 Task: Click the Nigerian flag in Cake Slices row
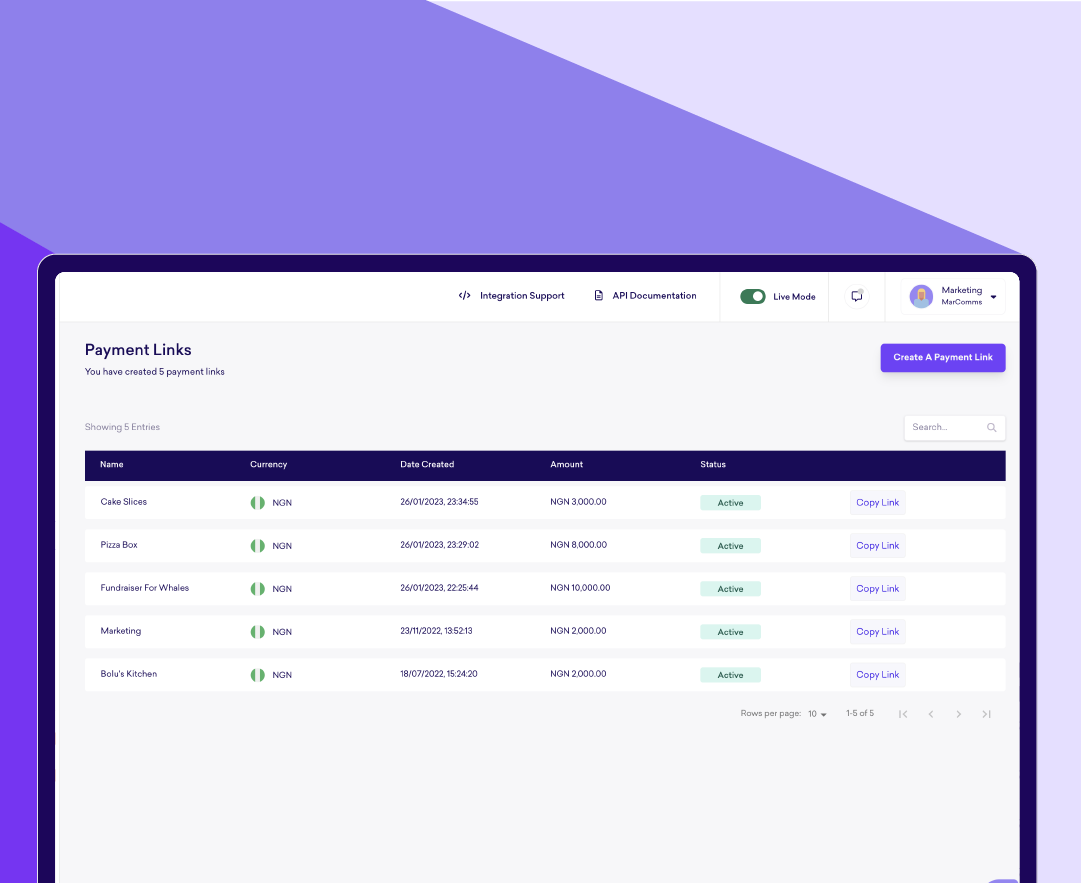pos(258,503)
